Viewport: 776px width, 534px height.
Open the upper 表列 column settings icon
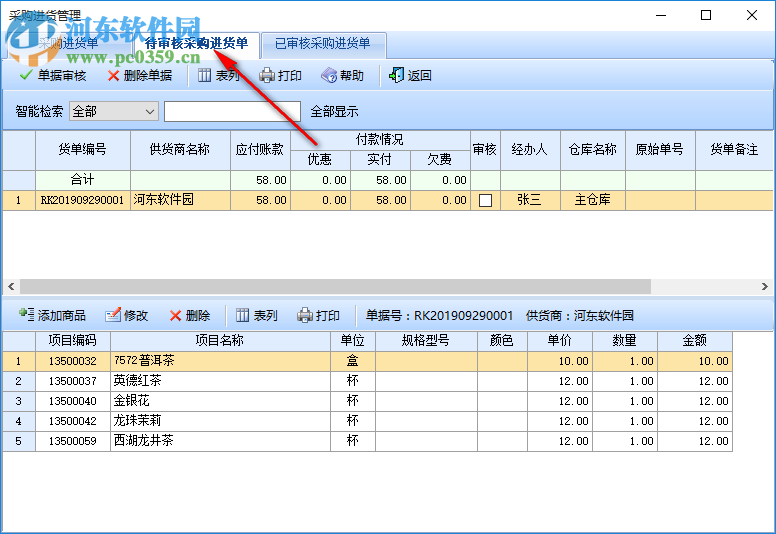click(204, 75)
